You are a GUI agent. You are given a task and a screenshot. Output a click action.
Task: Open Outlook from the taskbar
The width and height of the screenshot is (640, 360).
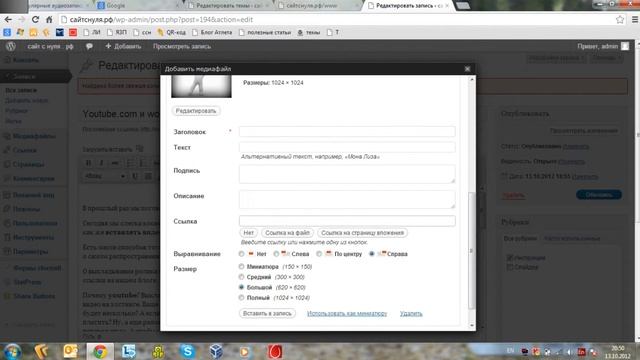coord(70,351)
